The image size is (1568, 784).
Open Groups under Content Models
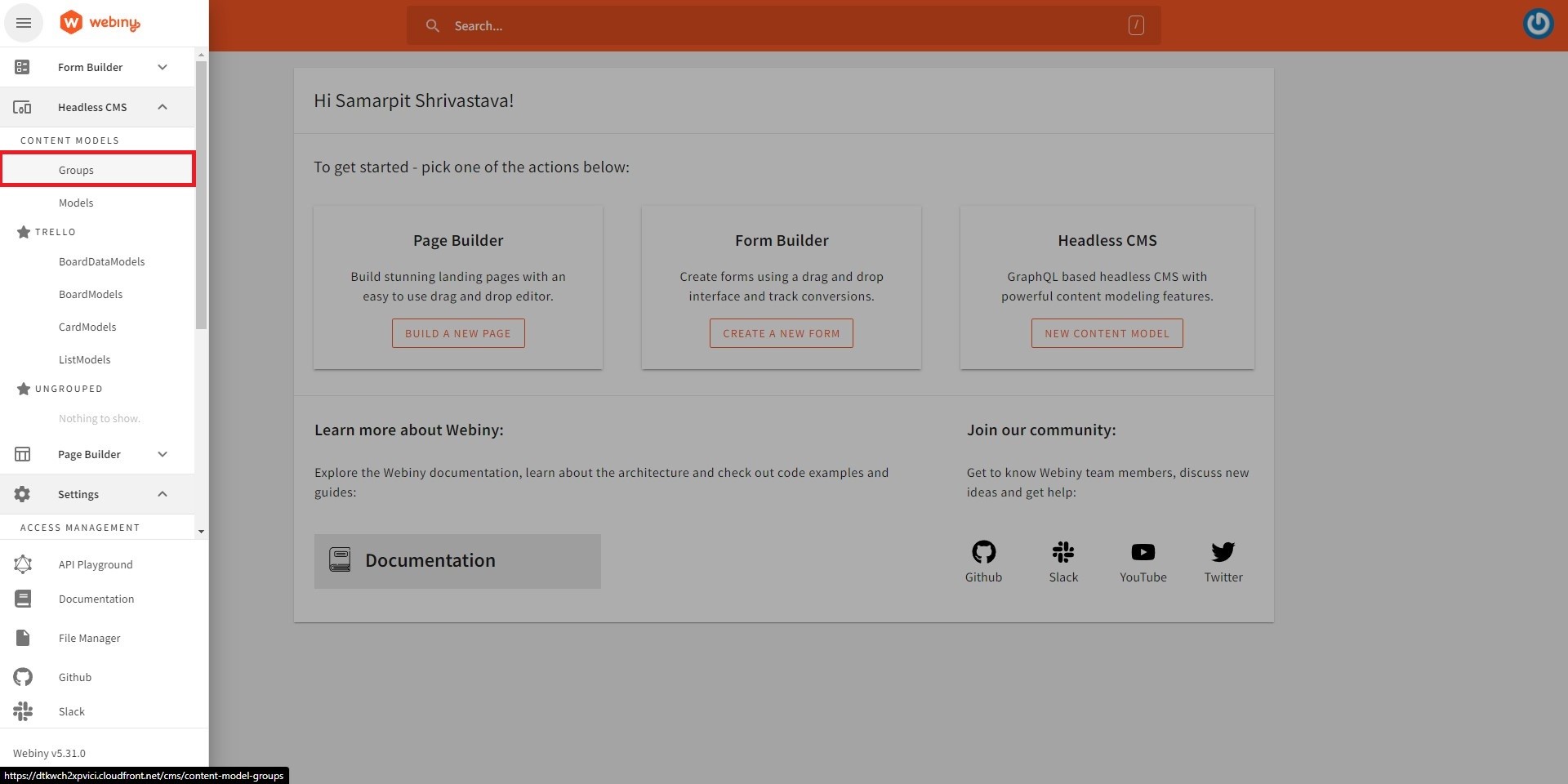(97, 170)
